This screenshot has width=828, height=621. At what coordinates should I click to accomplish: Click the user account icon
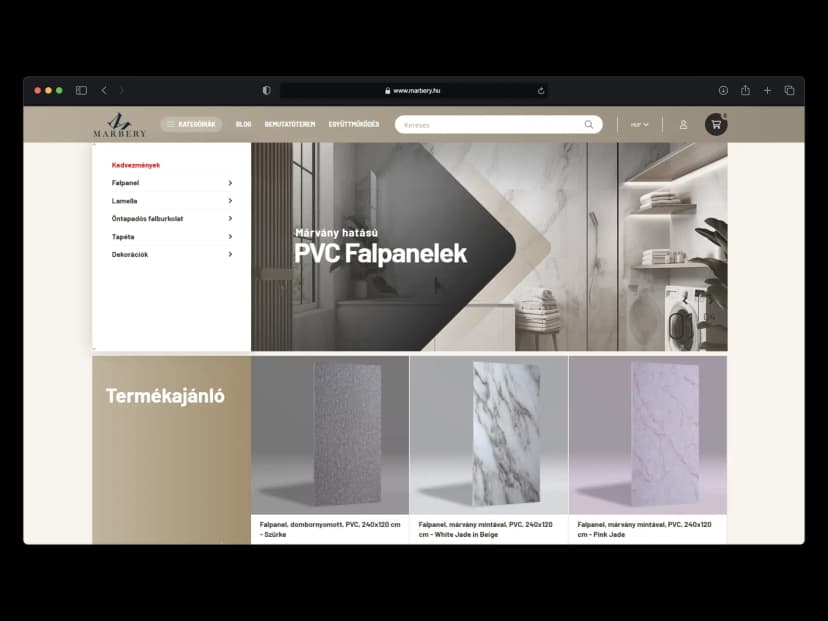point(683,125)
